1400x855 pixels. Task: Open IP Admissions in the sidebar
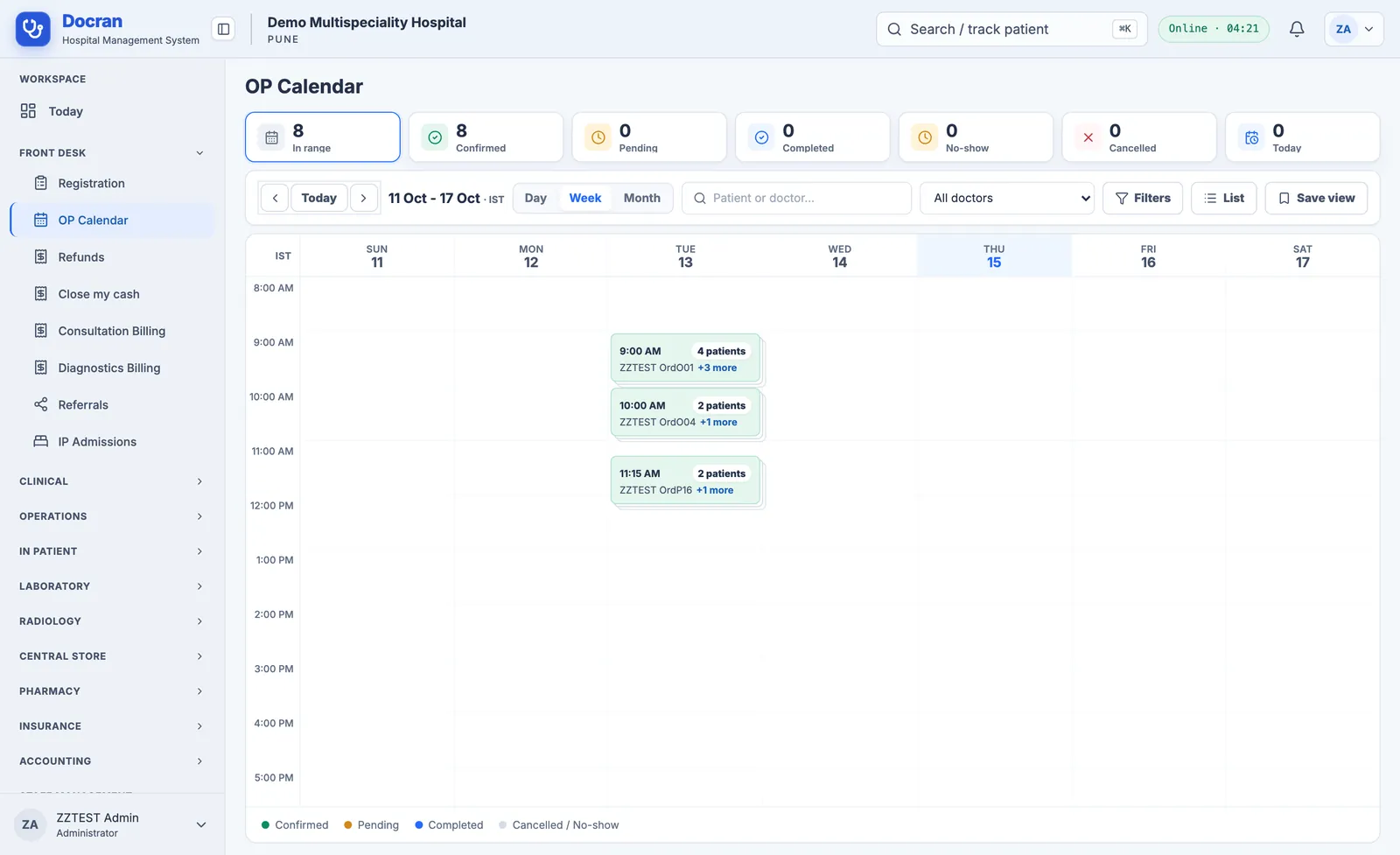coord(111,442)
